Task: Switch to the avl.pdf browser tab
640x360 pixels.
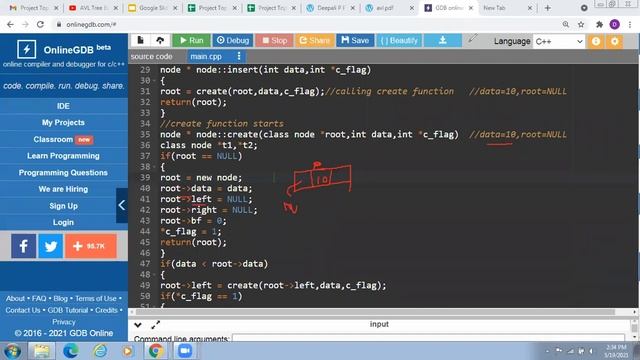Action: pos(389,8)
